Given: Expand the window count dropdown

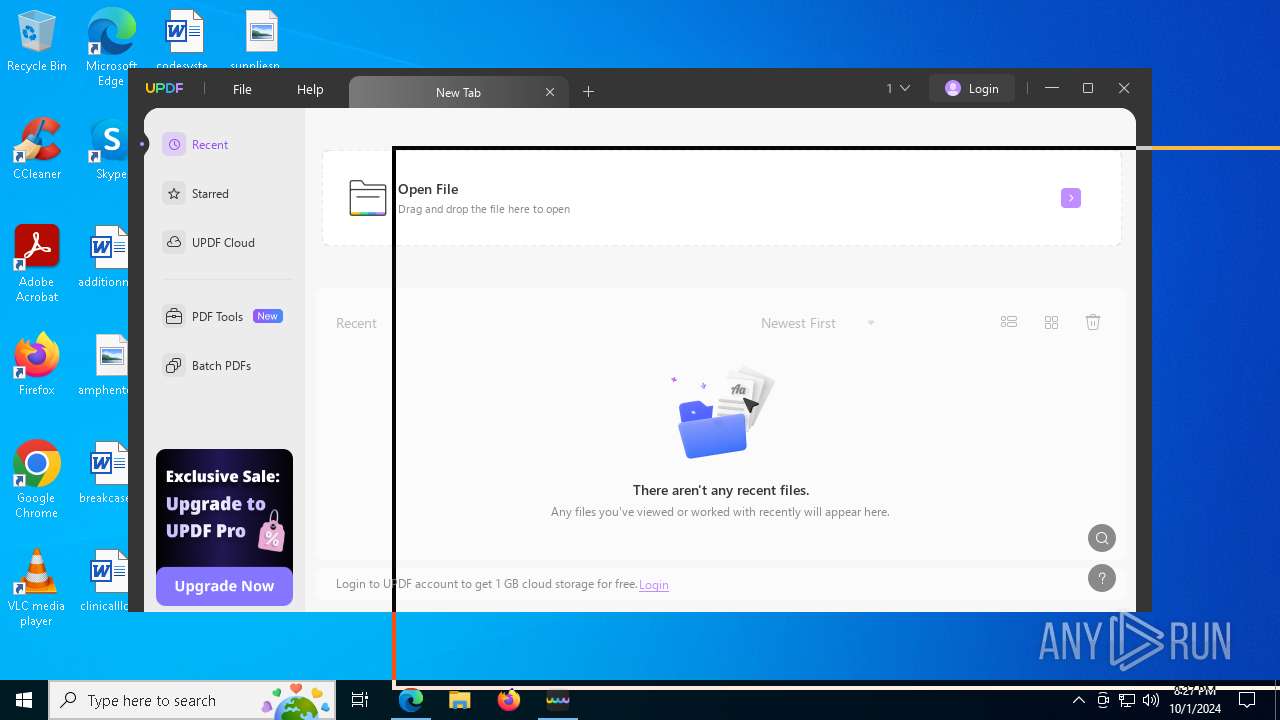Looking at the screenshot, I should tap(898, 89).
